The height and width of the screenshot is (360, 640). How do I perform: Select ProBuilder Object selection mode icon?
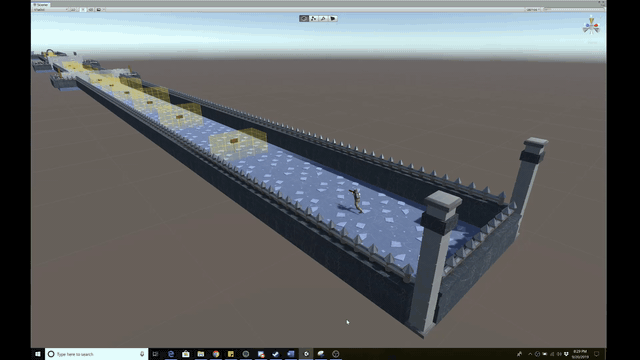304,18
